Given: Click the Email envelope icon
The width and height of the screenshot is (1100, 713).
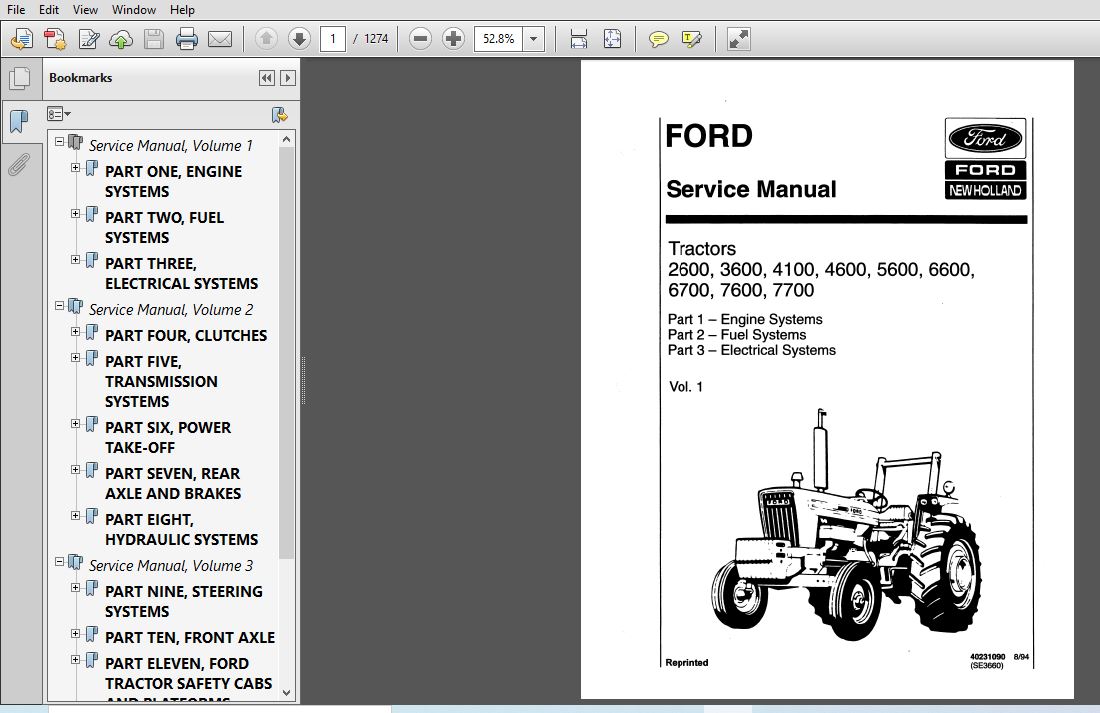Looking at the screenshot, I should 220,39.
